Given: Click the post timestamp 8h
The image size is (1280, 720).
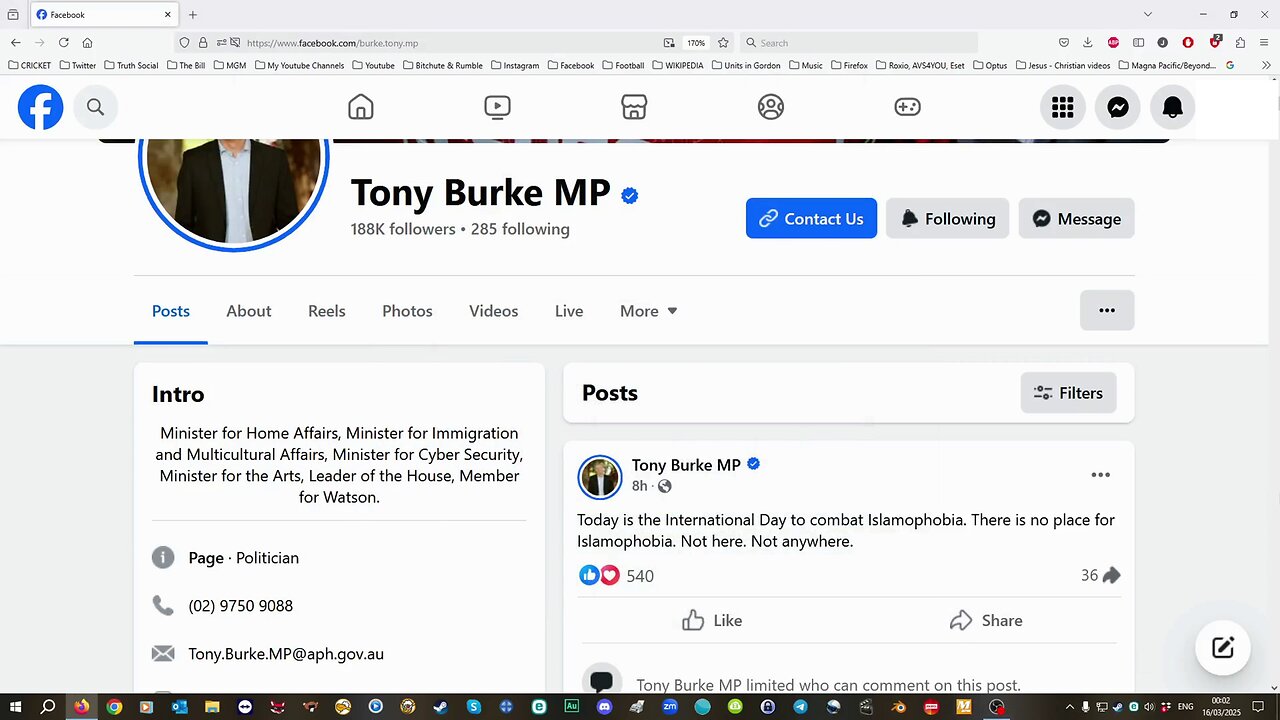Looking at the screenshot, I should (639, 486).
